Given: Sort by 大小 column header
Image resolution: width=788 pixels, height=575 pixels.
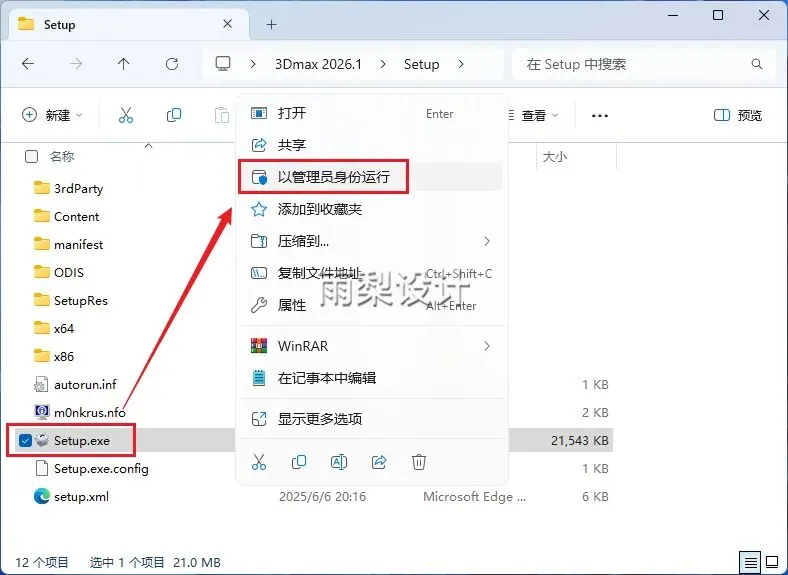Looking at the screenshot, I should (555, 157).
